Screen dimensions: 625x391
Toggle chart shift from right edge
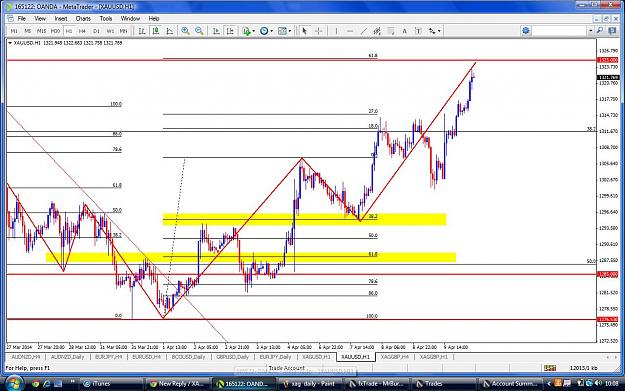230,31
